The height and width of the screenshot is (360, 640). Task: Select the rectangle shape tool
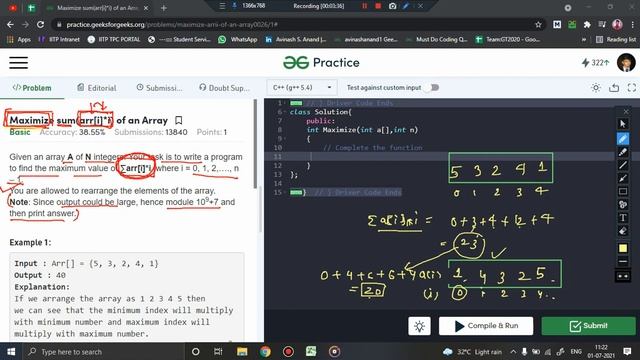click(x=622, y=191)
